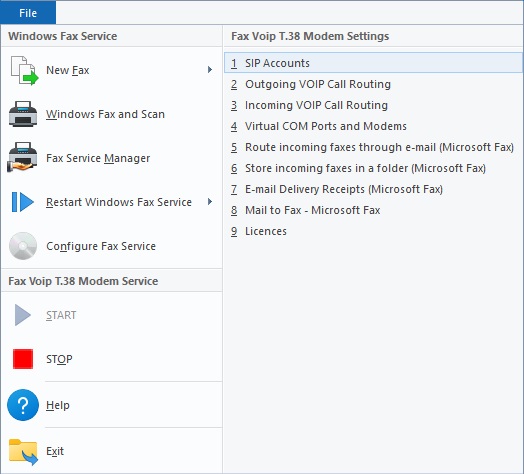Open Outgoing VOIP Call Routing settings
This screenshot has height=474, width=524.
(x=373, y=84)
